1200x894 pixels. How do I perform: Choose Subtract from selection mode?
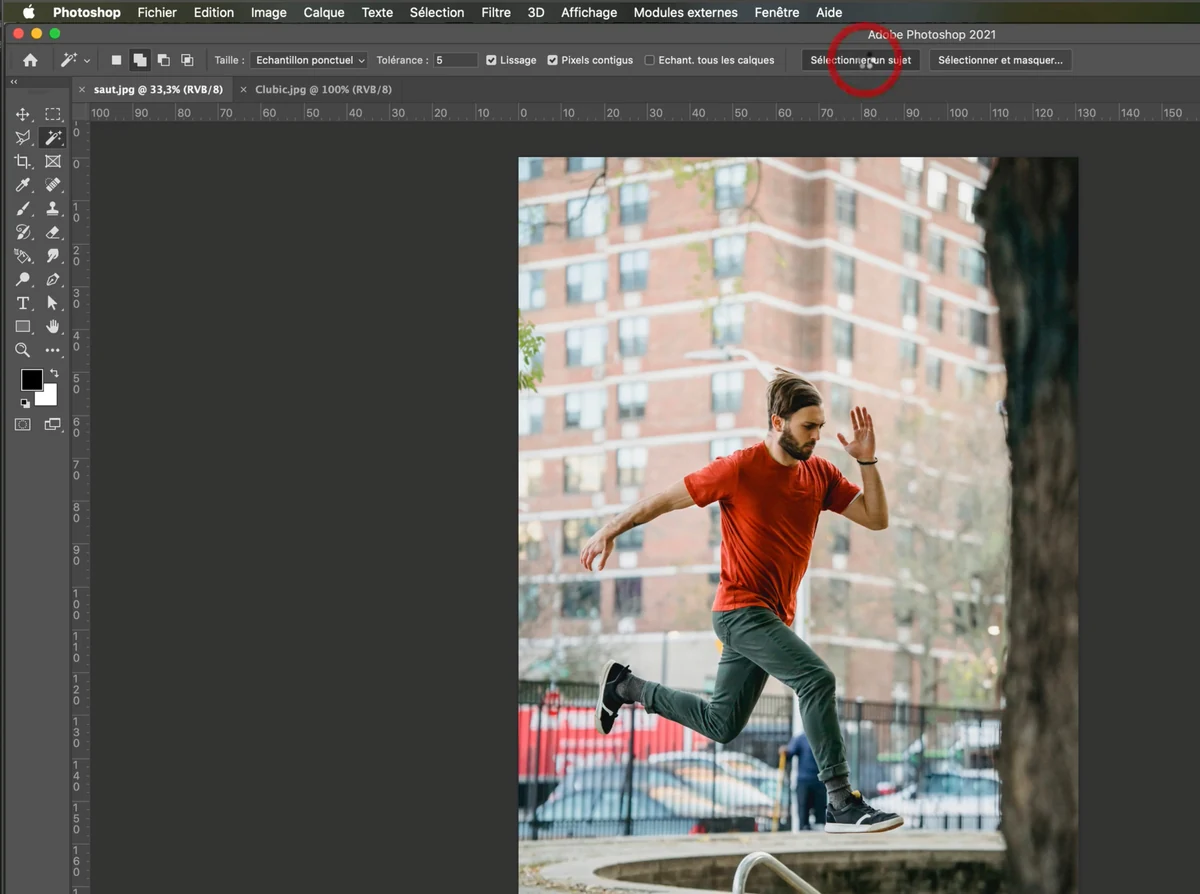point(163,60)
